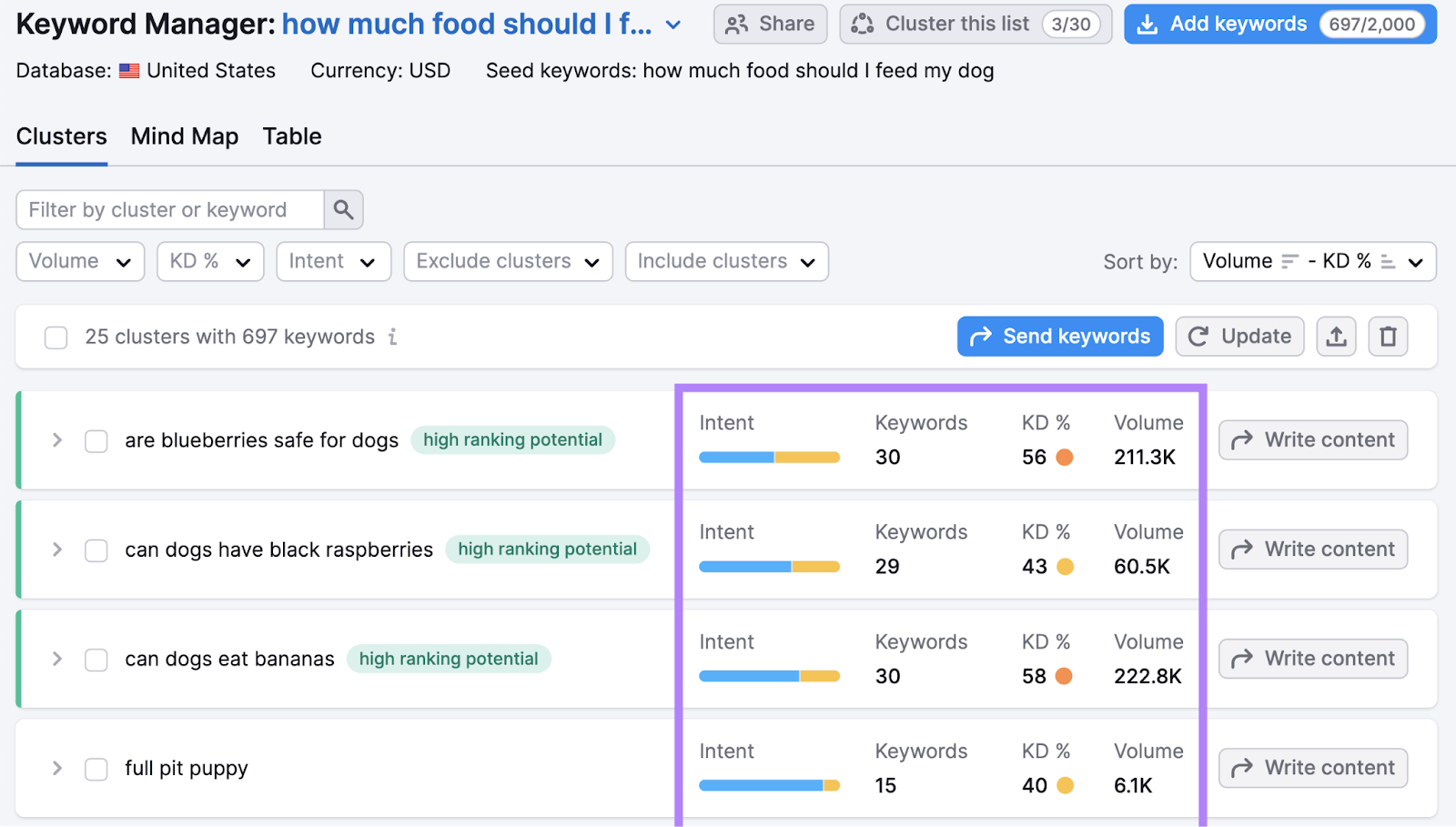Check the can dogs eat bananas cluster
Screen dimensions: 1456x827
(x=96, y=660)
